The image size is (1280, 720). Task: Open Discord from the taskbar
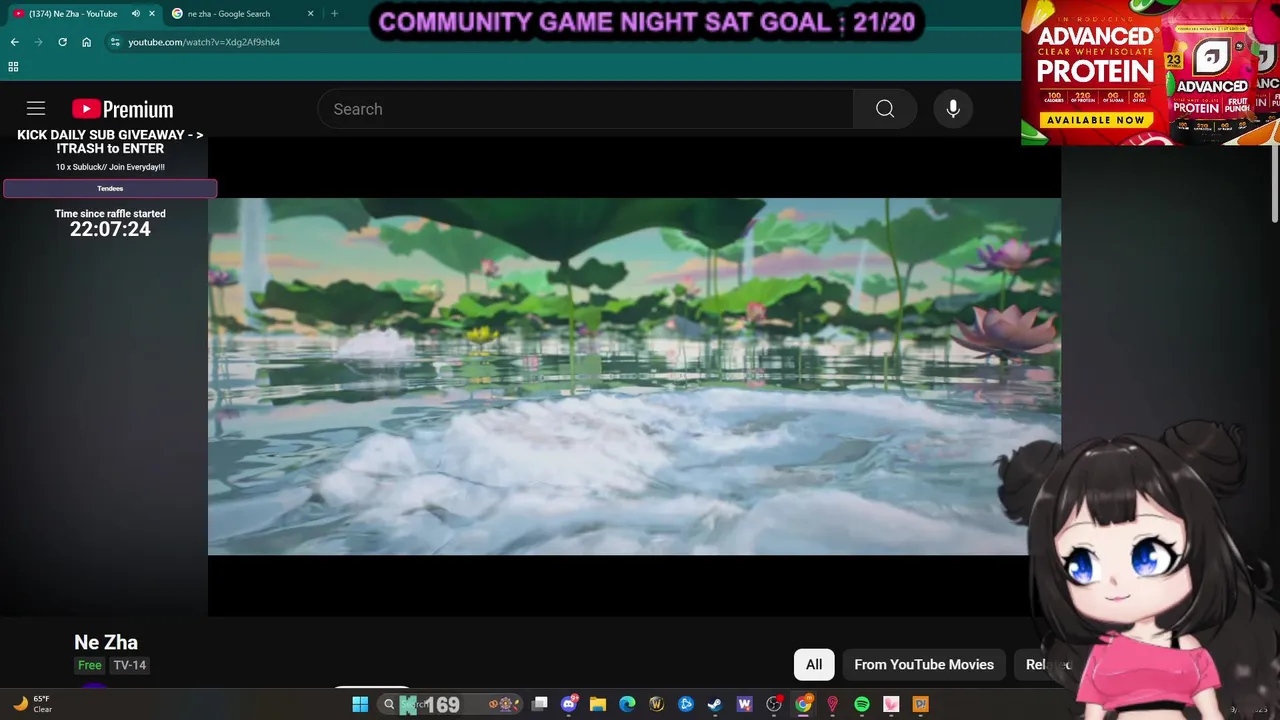click(x=569, y=704)
